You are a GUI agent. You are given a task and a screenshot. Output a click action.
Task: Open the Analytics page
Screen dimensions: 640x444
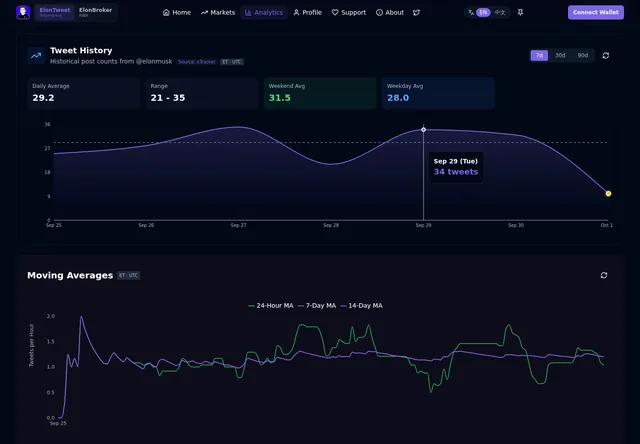[x=264, y=13]
